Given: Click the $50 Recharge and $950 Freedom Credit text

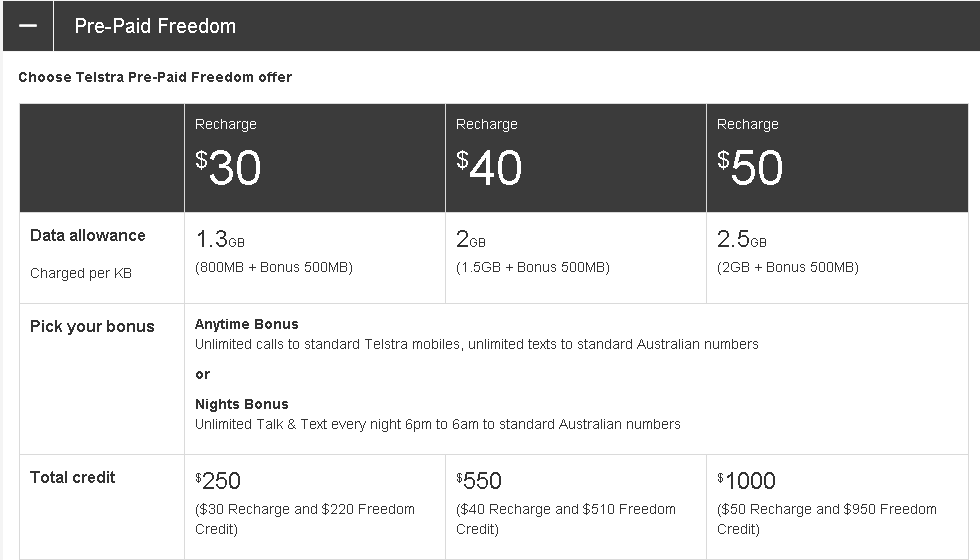Looking at the screenshot, I should pyautogui.click(x=826, y=518).
